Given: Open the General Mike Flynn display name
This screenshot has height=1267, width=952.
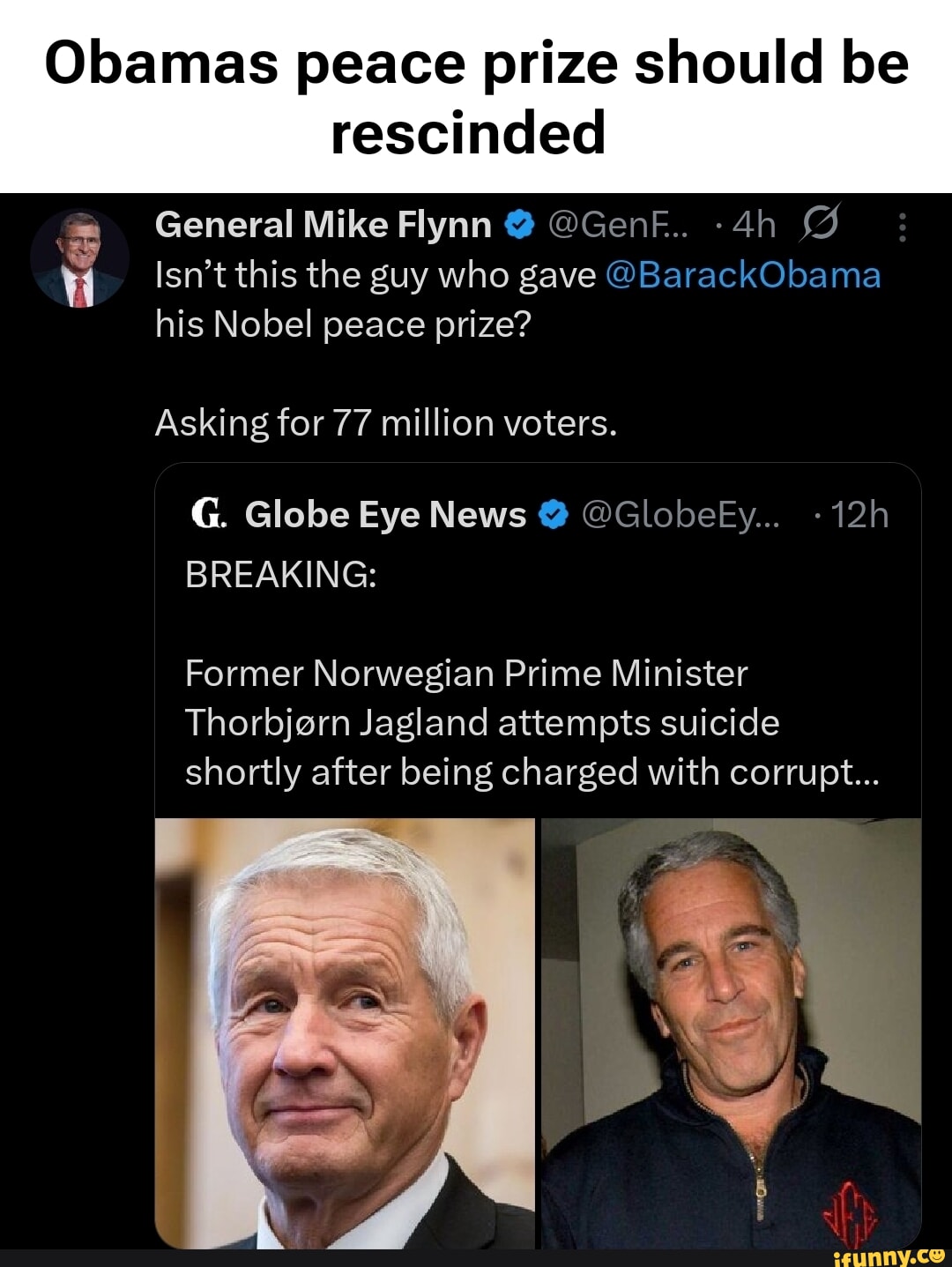Looking at the screenshot, I should point(323,226).
